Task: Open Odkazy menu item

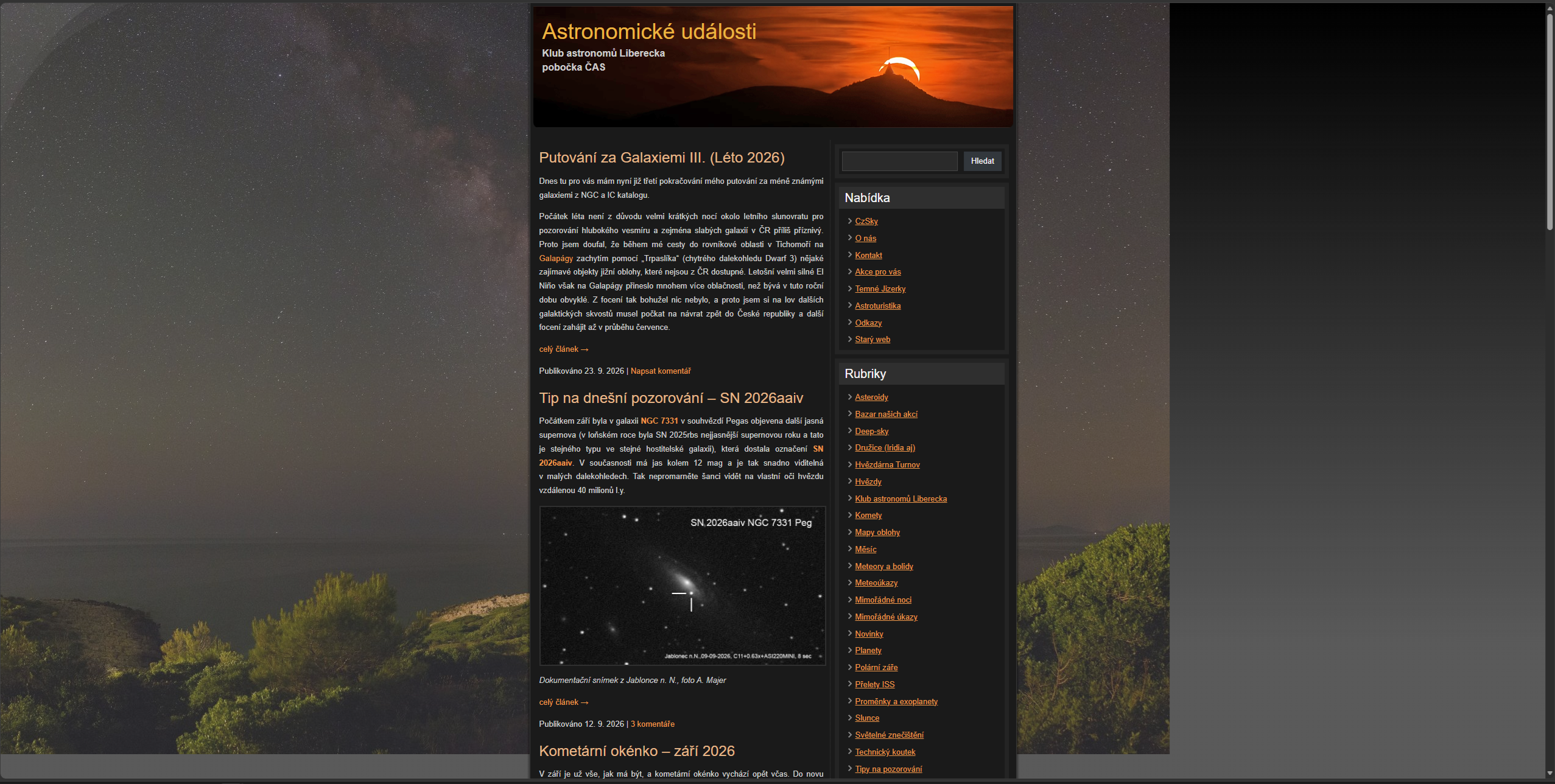Action: [x=868, y=323]
